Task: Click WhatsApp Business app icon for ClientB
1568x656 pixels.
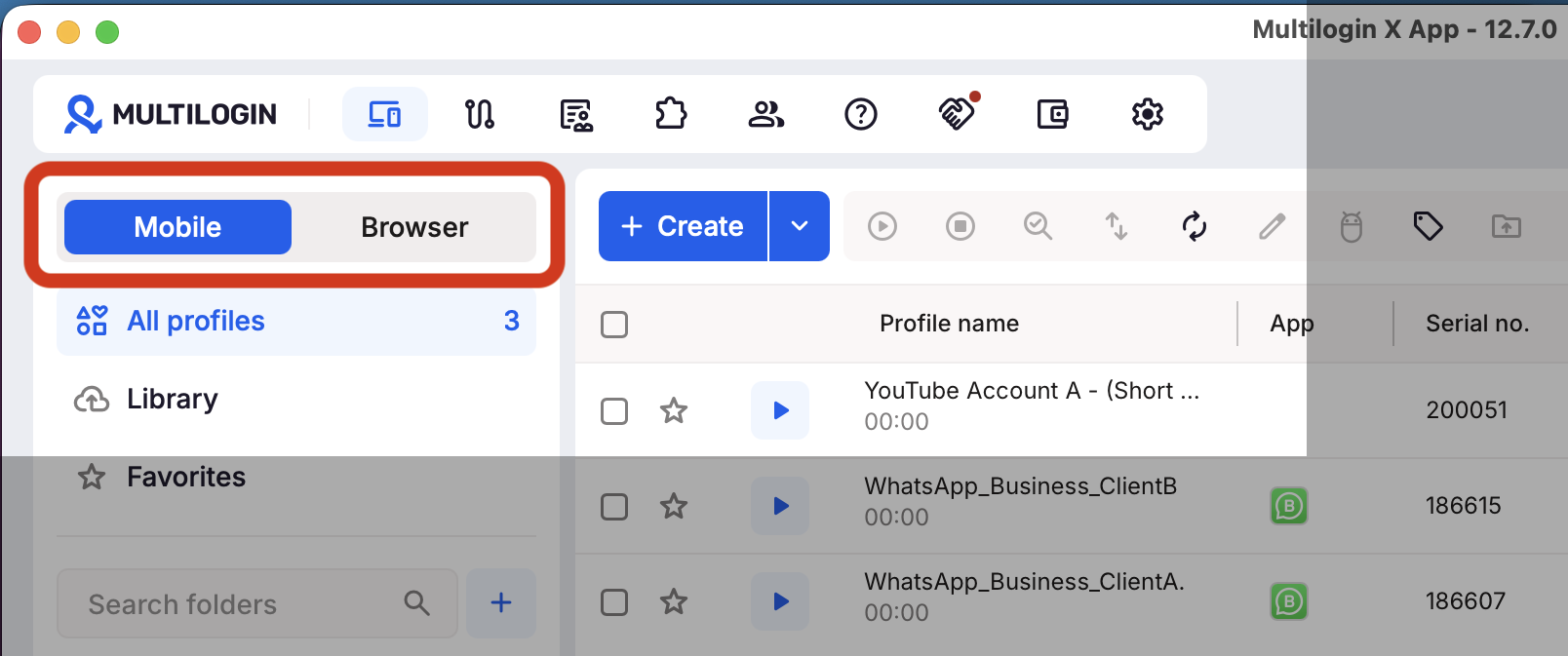Action: 1289,506
